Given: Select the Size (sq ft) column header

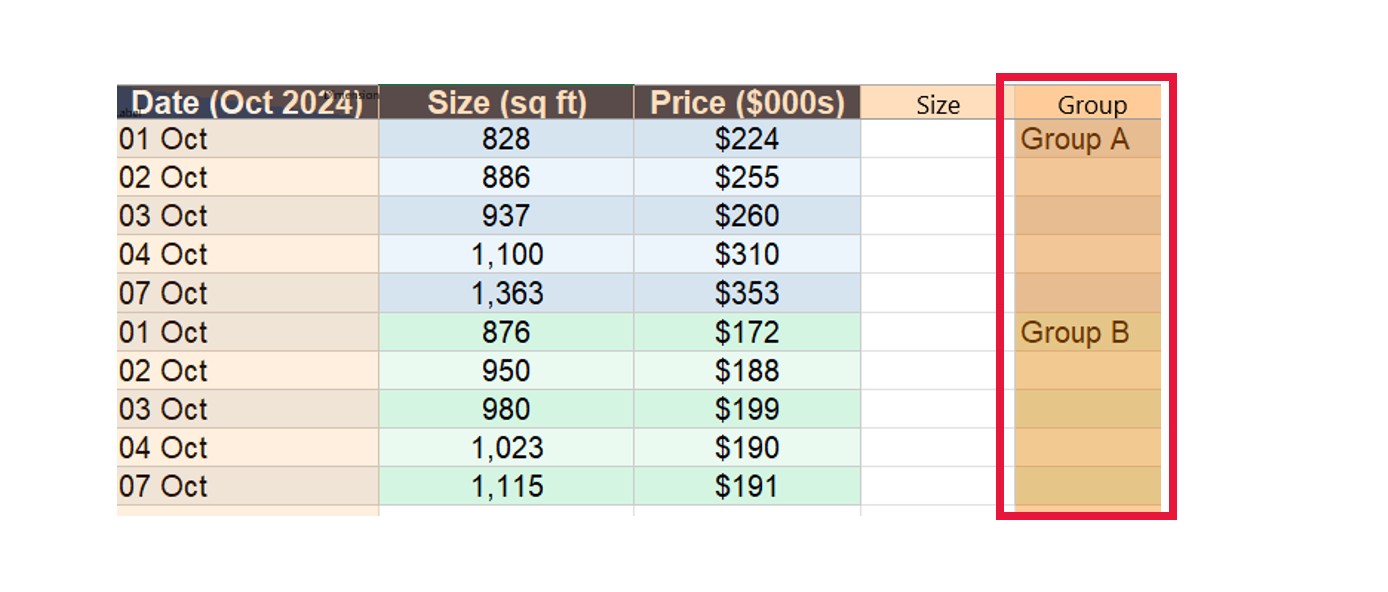Looking at the screenshot, I should [x=506, y=103].
